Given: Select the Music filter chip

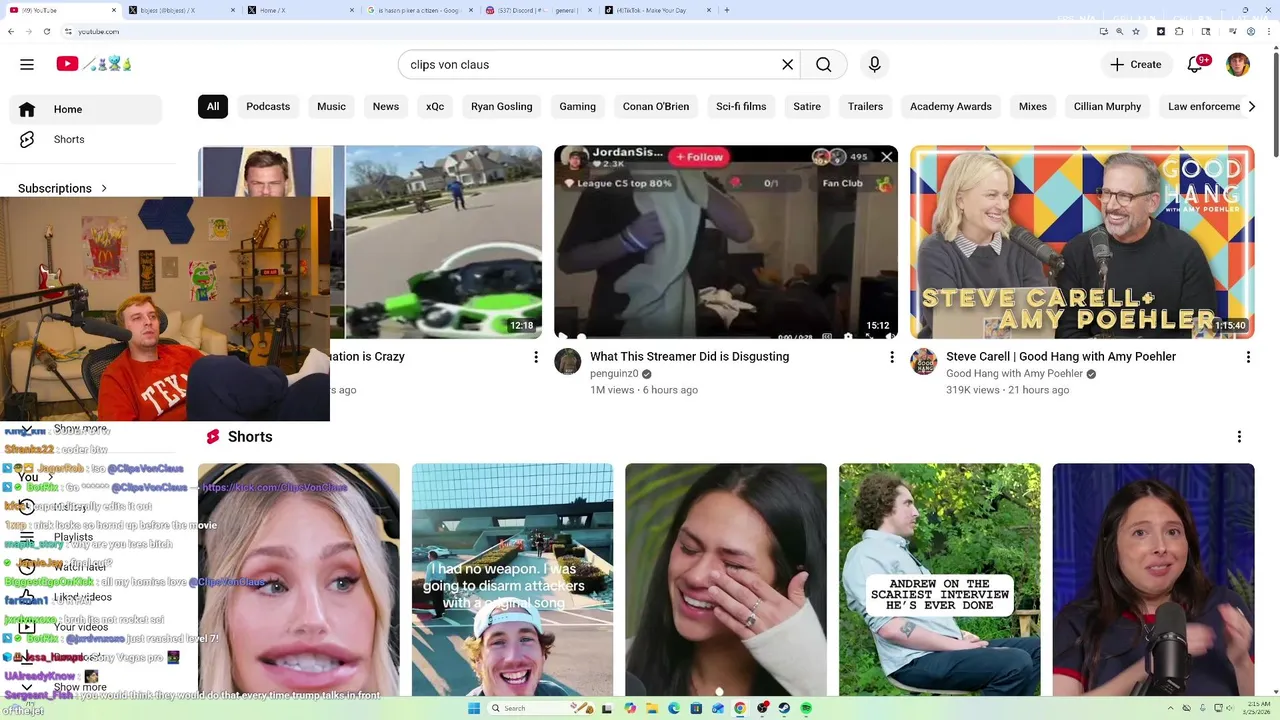Looking at the screenshot, I should pyautogui.click(x=331, y=106).
